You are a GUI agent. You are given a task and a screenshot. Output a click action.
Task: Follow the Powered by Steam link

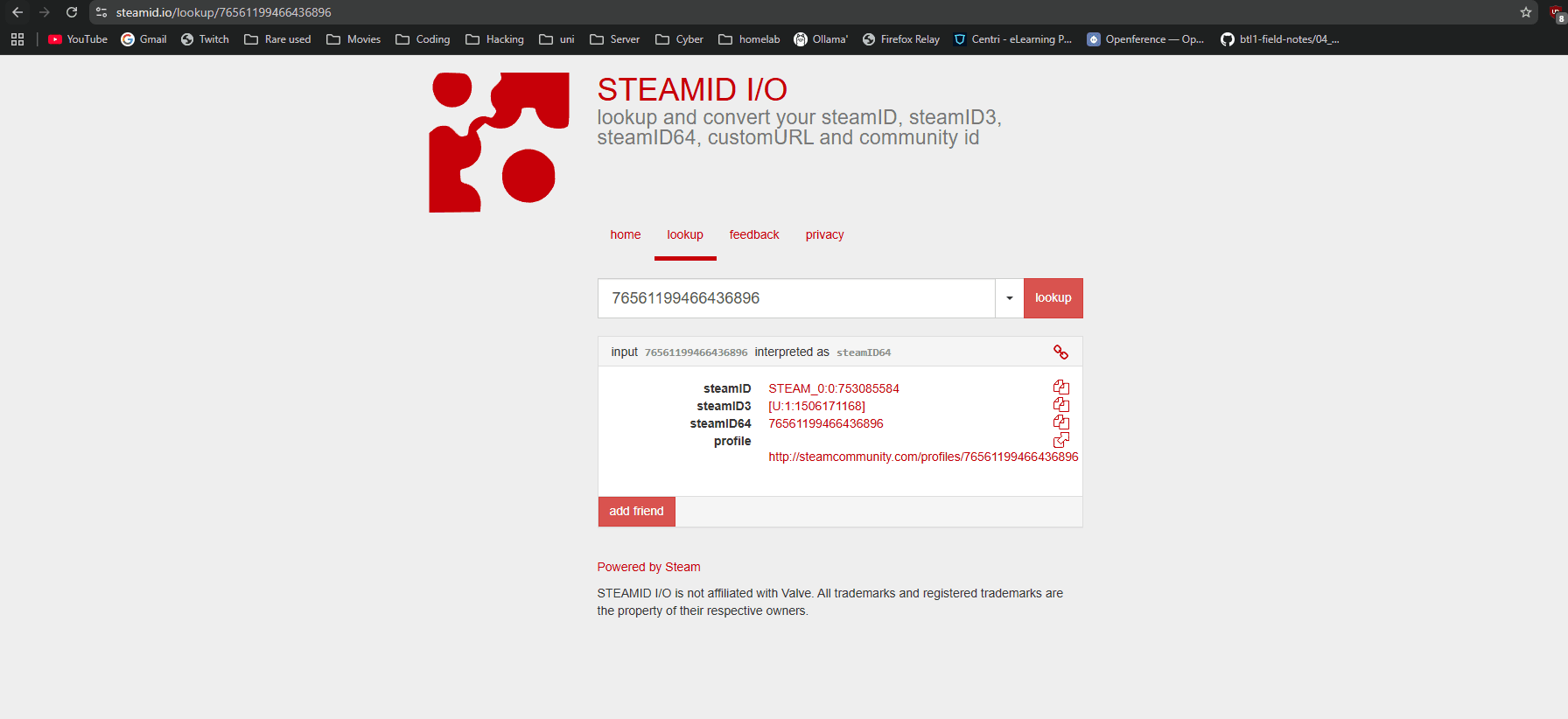648,567
